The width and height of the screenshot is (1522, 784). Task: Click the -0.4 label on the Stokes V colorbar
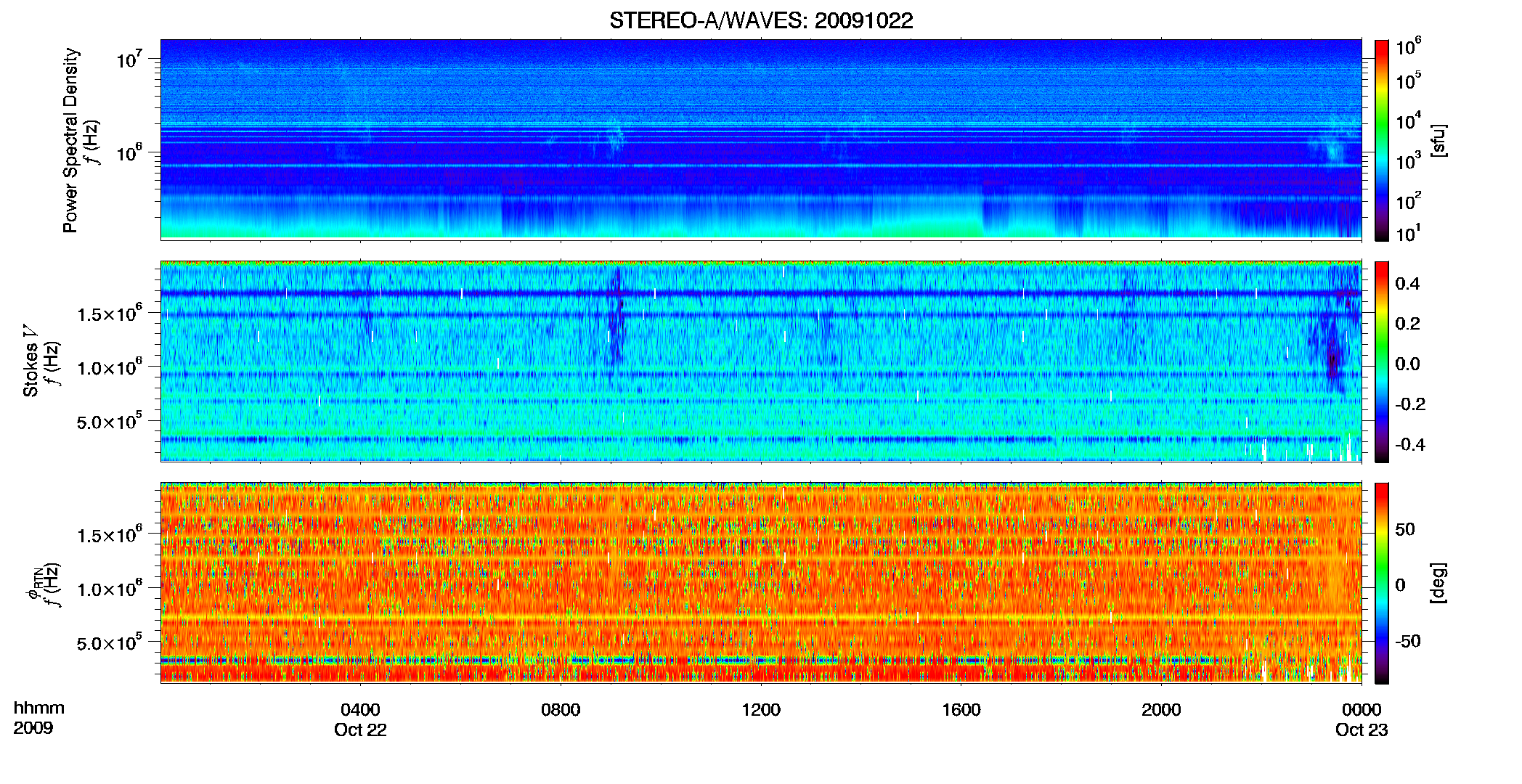[x=1410, y=444]
